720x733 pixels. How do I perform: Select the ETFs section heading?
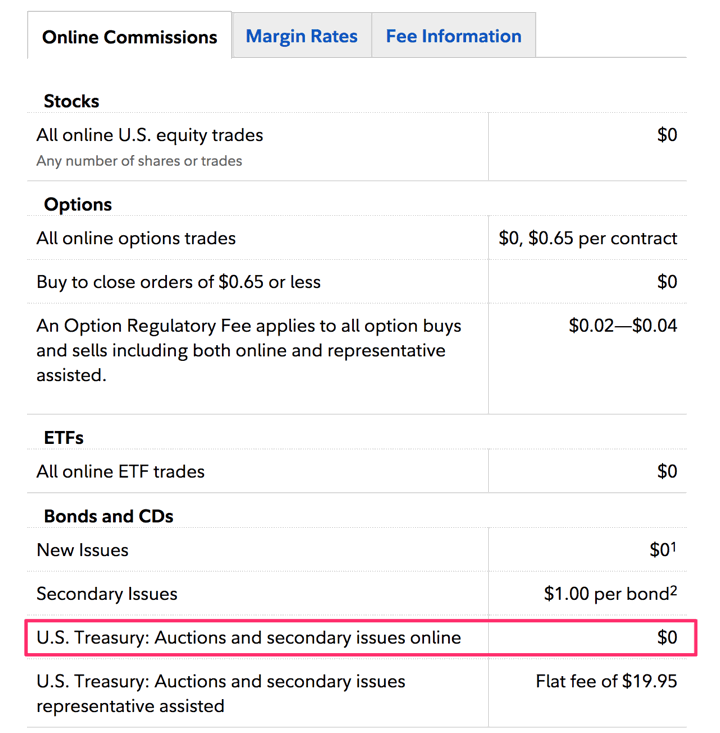coord(64,437)
